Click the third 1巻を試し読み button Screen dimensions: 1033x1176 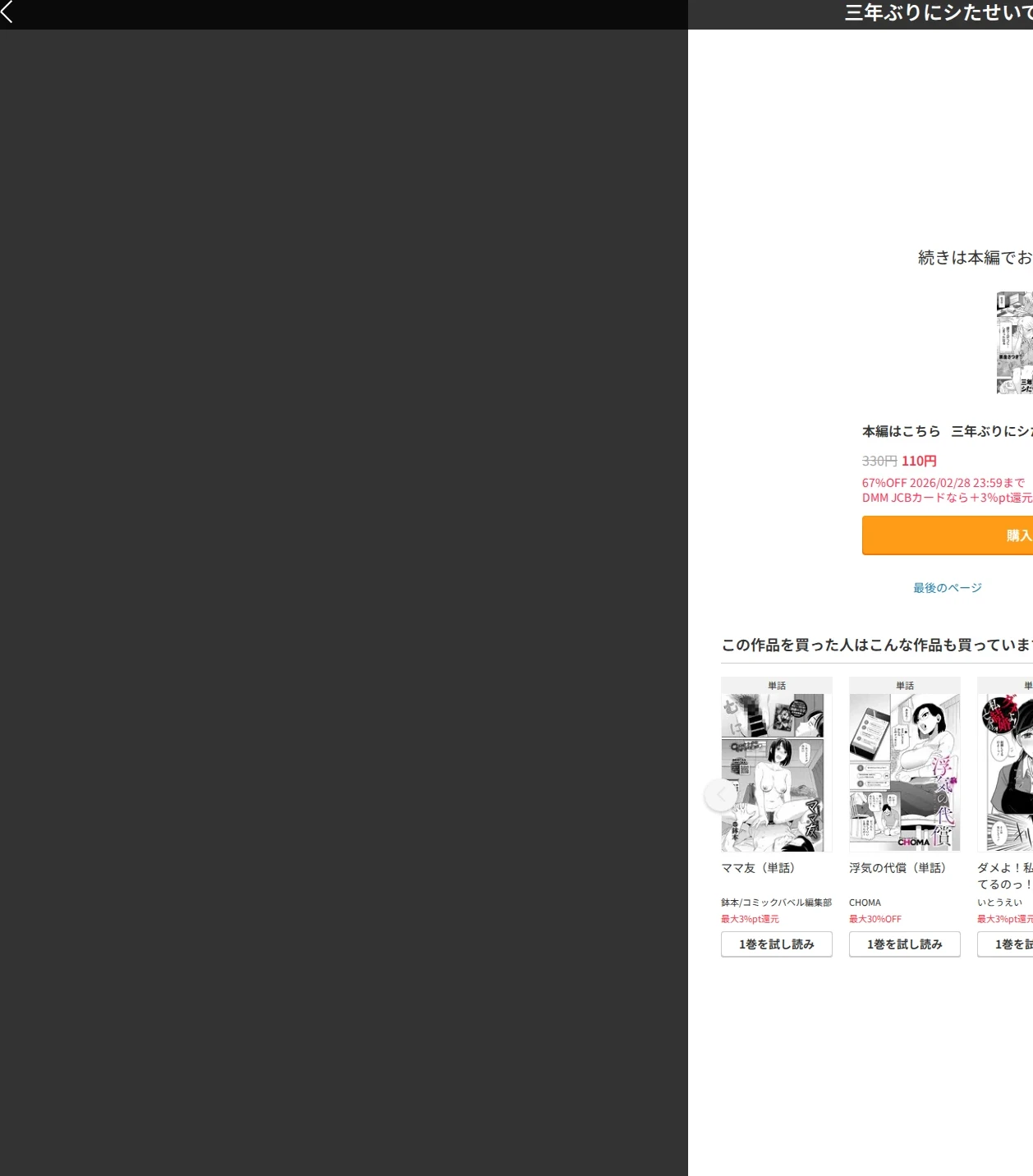pyautogui.click(x=1005, y=944)
